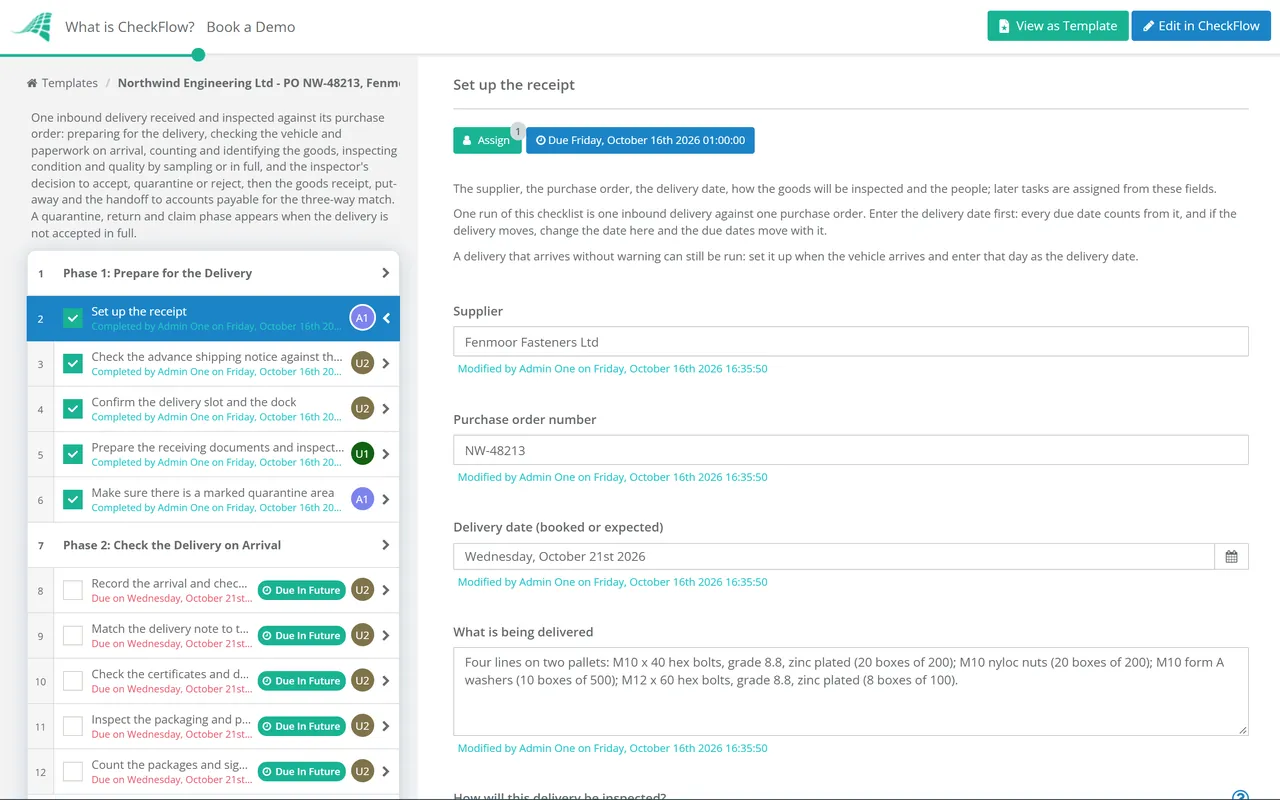
Task: Uncheck Confirm the delivery slot and the dock
Action: point(73,408)
